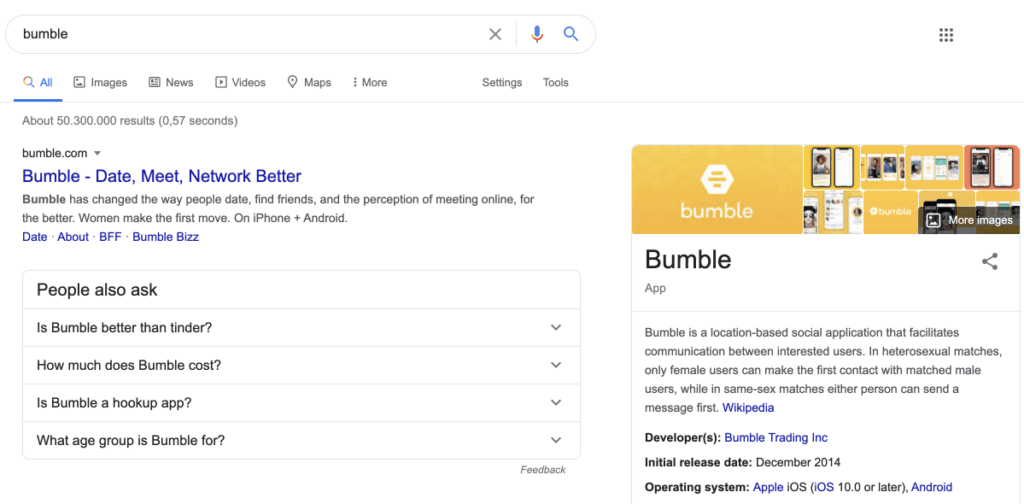
Task: Open the Bumble Bizz sitelink
Action: [165, 237]
